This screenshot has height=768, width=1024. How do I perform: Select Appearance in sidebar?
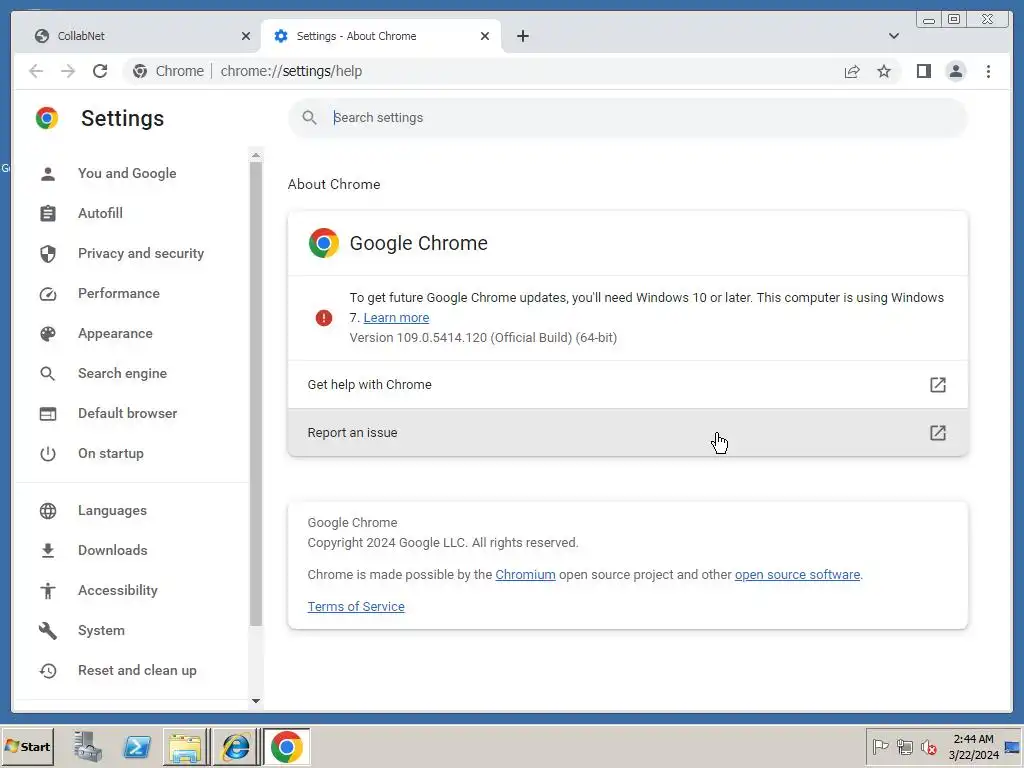116,333
